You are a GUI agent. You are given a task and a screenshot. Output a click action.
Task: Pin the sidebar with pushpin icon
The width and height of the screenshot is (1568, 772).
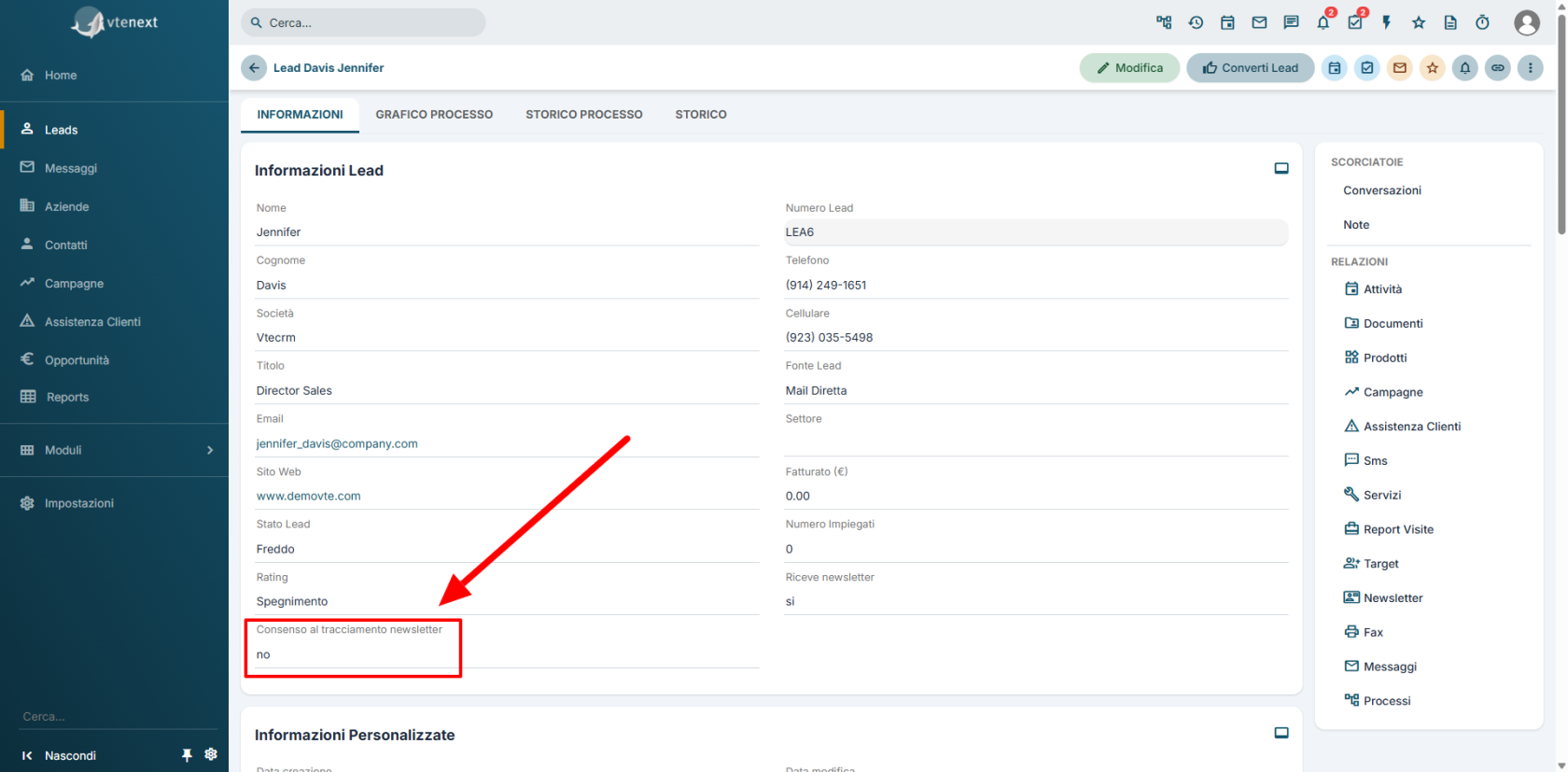187,755
